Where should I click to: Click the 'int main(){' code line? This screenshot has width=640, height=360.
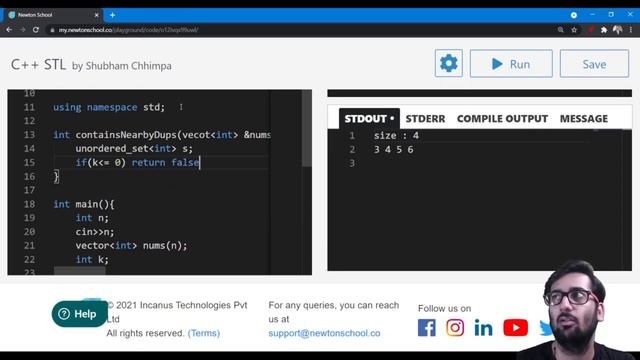pos(84,204)
